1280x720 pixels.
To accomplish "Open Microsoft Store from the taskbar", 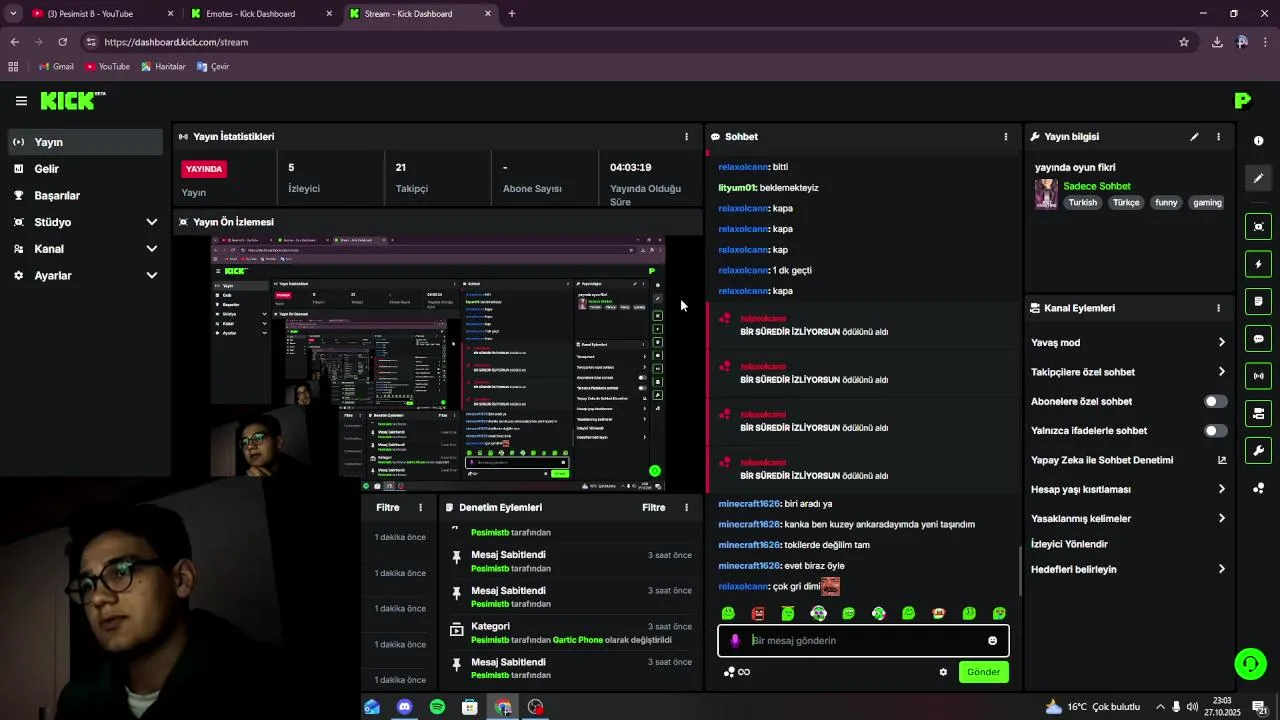I will pos(470,707).
